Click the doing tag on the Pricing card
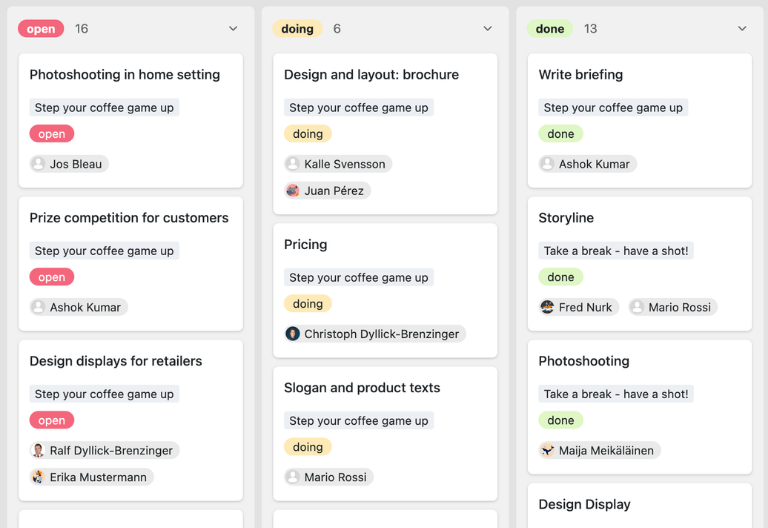The width and height of the screenshot is (768, 528). [308, 304]
